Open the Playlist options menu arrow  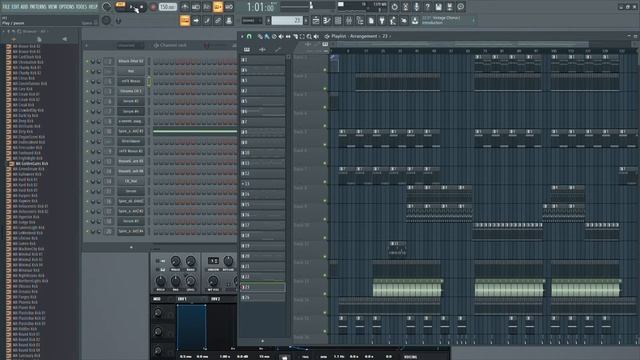[x=242, y=36]
